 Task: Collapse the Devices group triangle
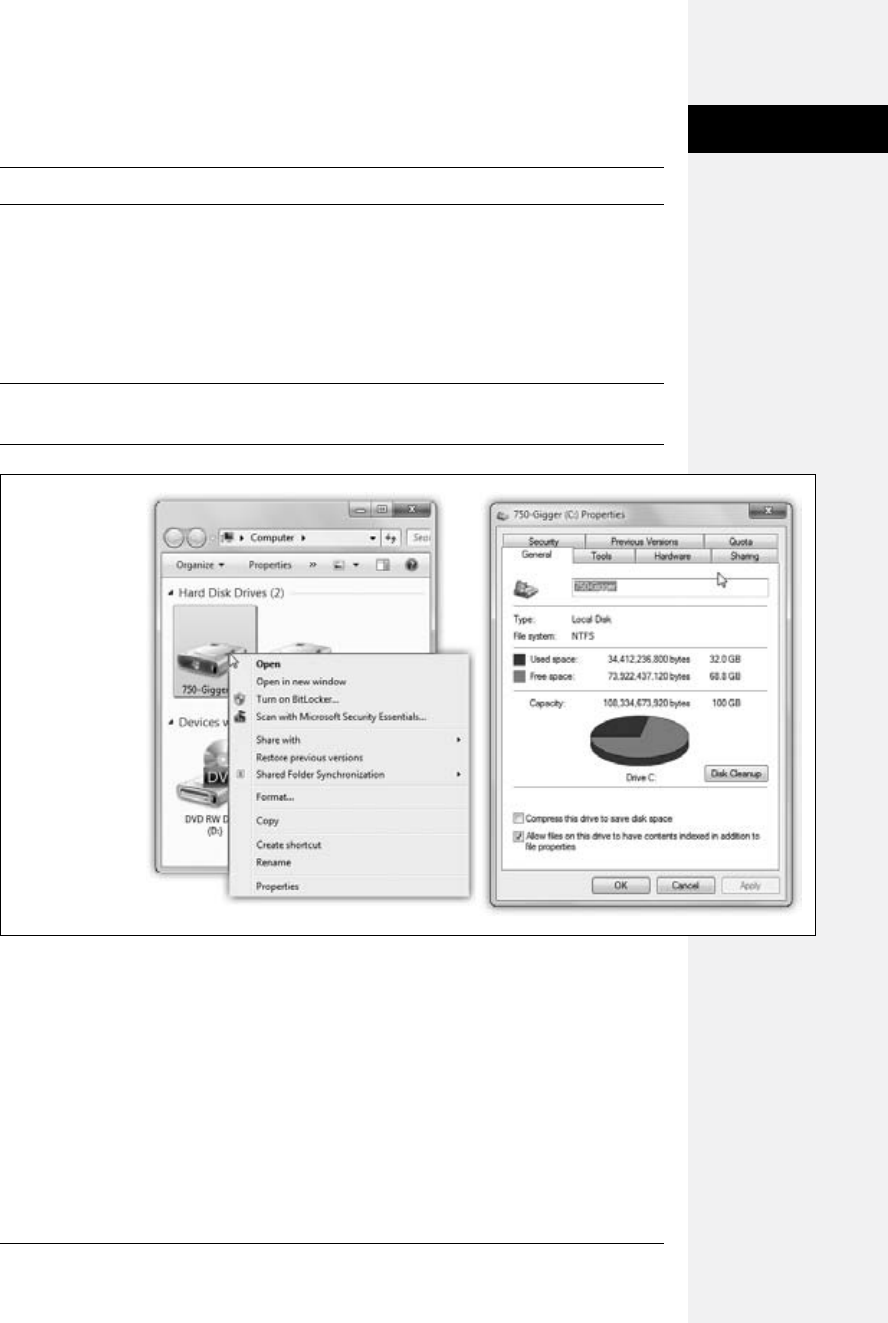tap(169, 721)
